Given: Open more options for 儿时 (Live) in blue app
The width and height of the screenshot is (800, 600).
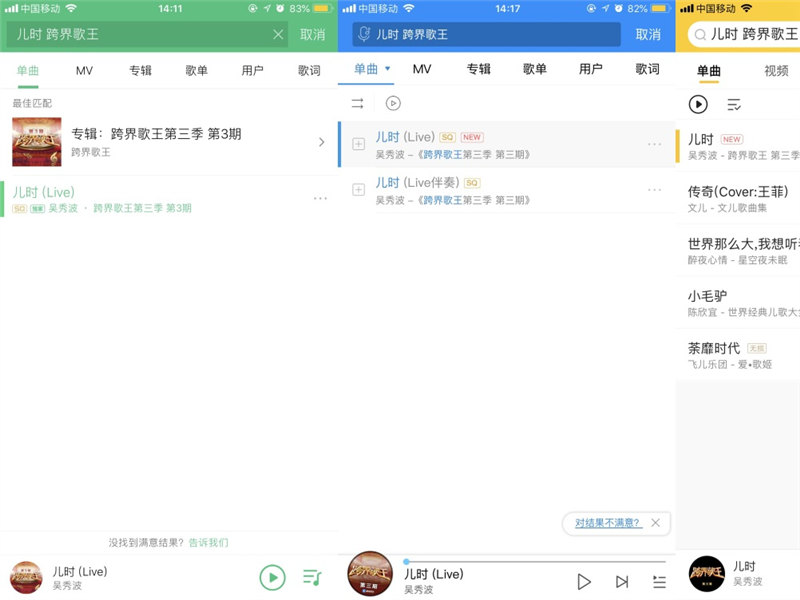Looking at the screenshot, I should pos(655,144).
